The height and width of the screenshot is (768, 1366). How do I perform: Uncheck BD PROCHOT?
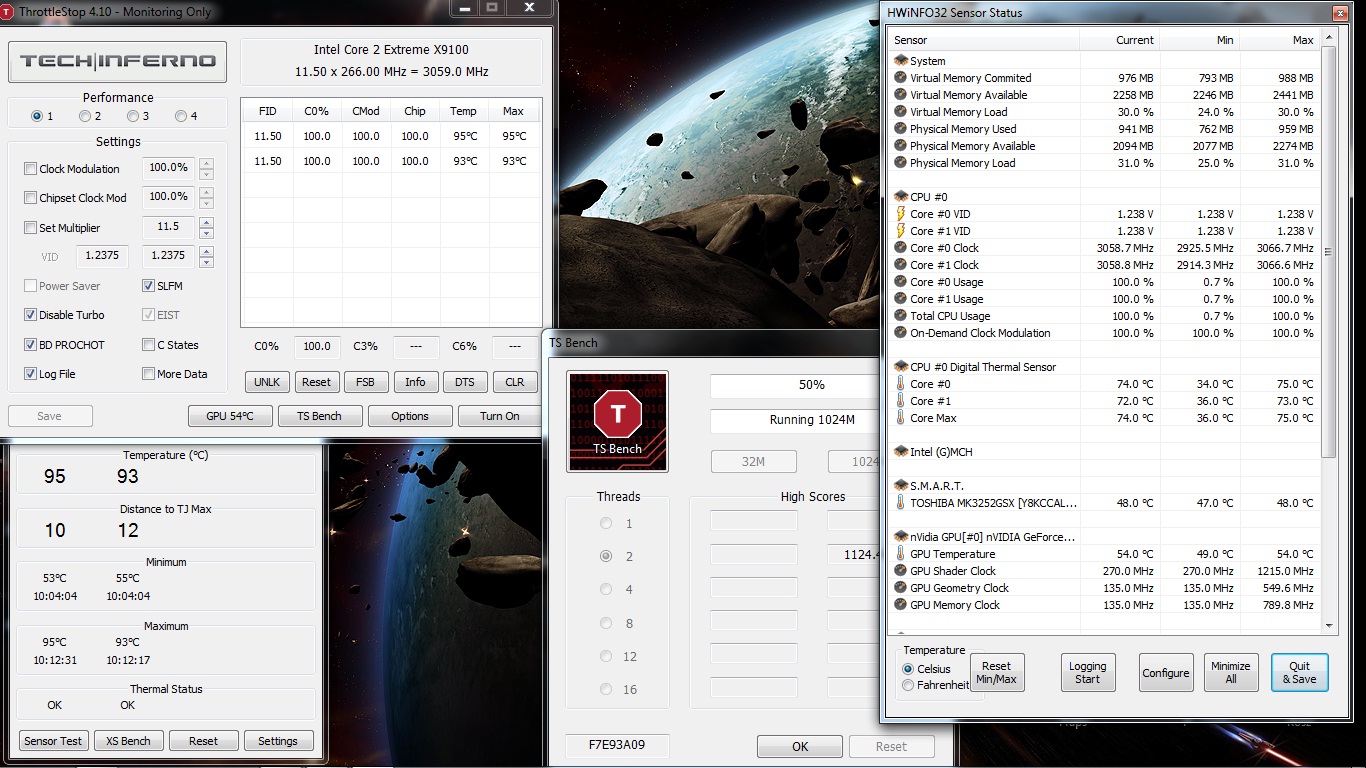[x=31, y=345]
